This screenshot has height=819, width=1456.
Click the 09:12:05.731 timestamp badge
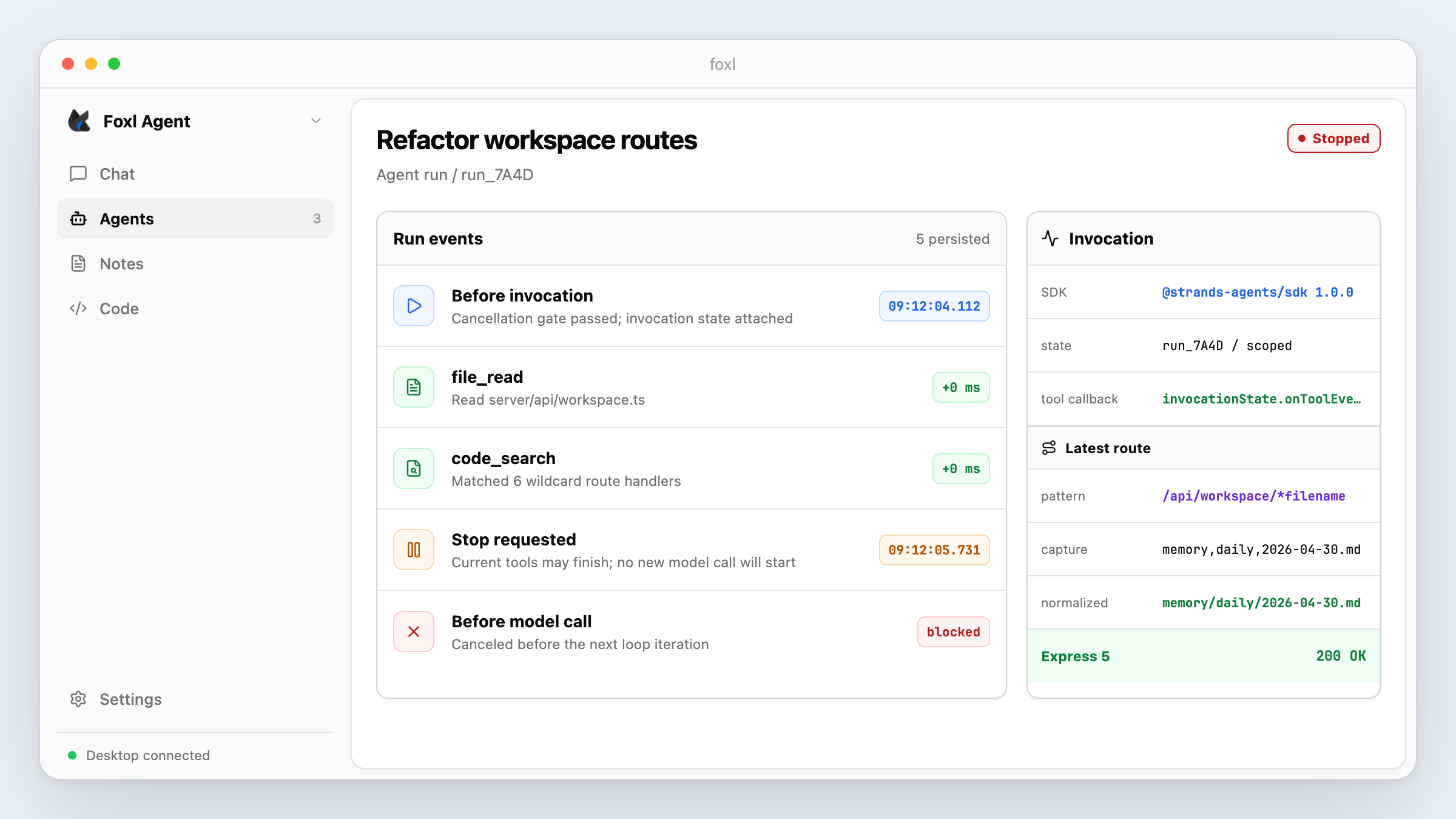point(934,550)
